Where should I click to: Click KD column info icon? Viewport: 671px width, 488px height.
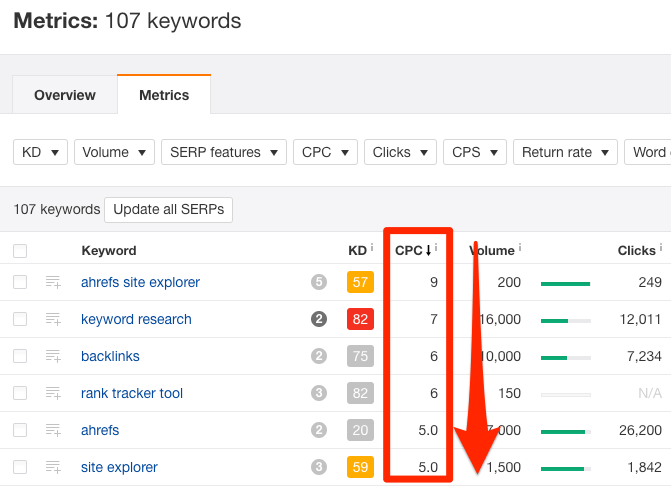[x=372, y=247]
